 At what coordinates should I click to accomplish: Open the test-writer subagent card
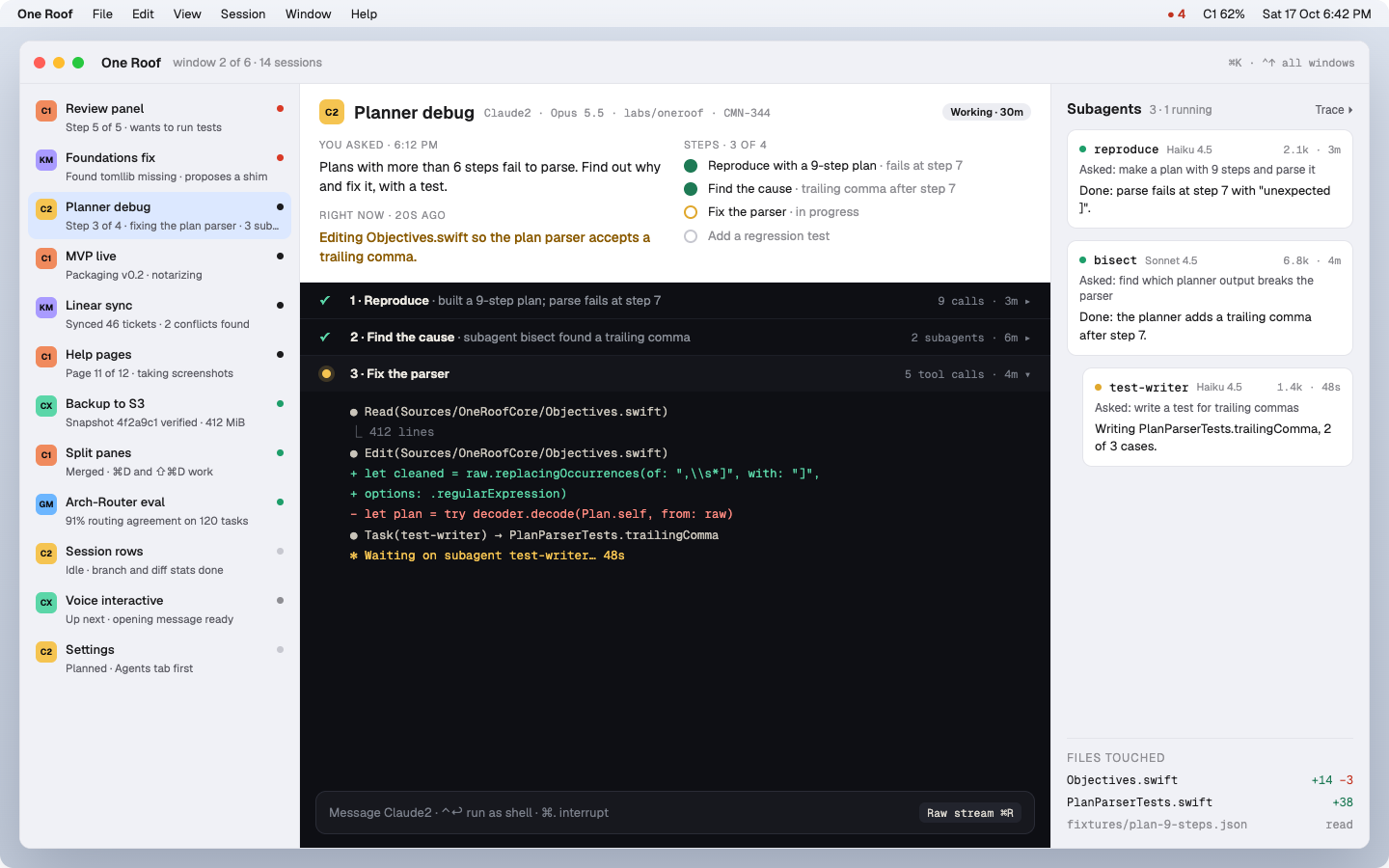[1217, 417]
